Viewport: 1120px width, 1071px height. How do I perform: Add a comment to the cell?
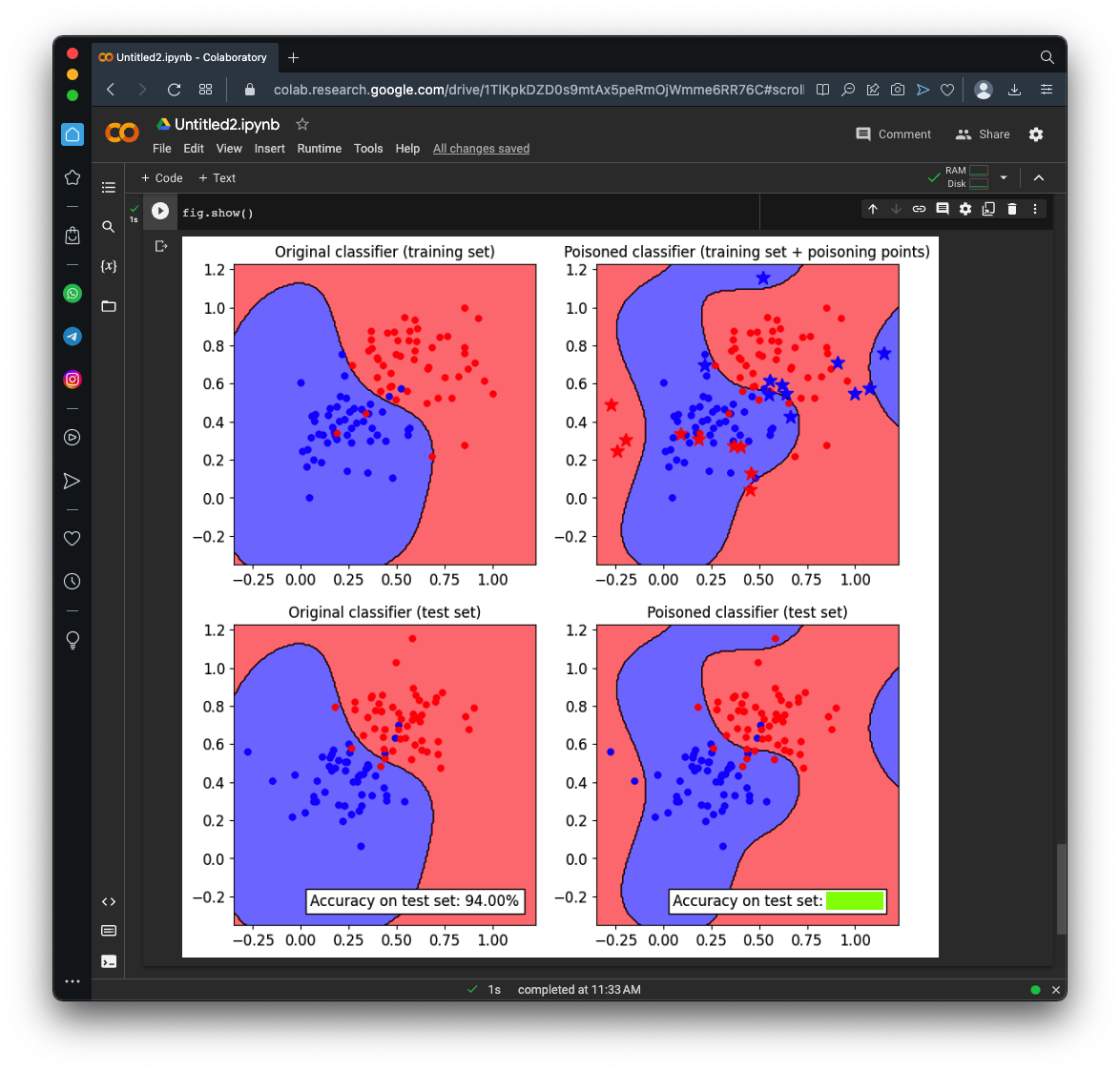coord(943,209)
